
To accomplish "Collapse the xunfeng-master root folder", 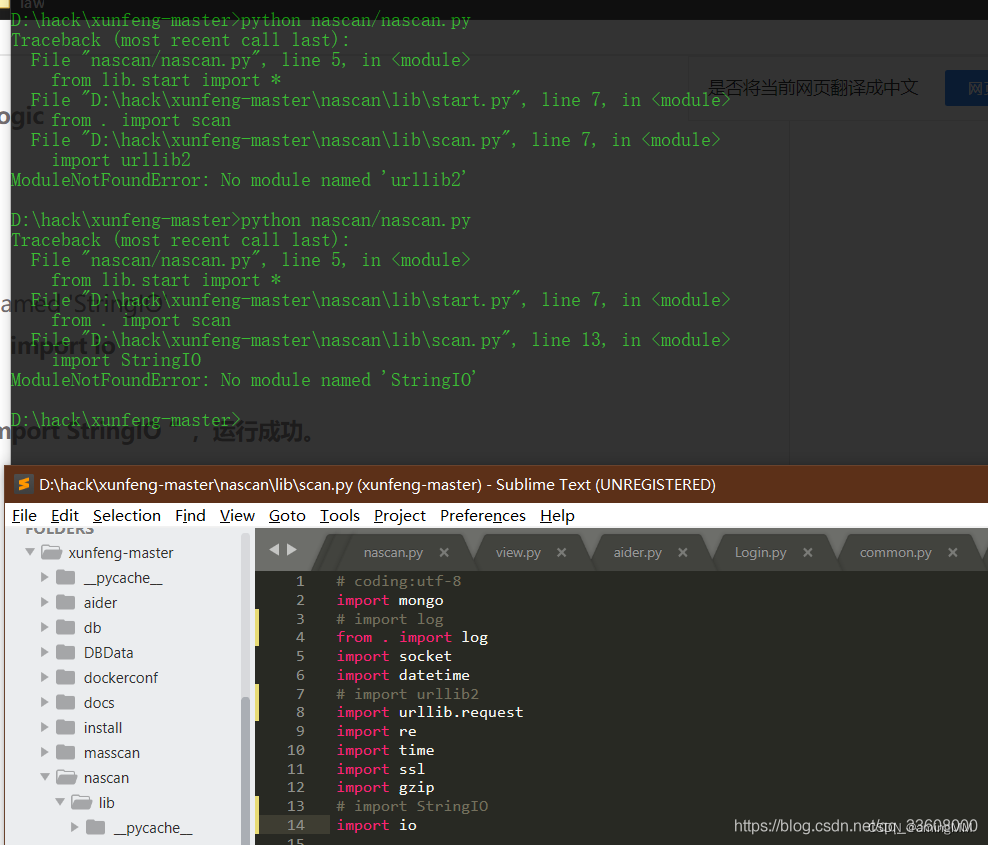I will [x=30, y=552].
